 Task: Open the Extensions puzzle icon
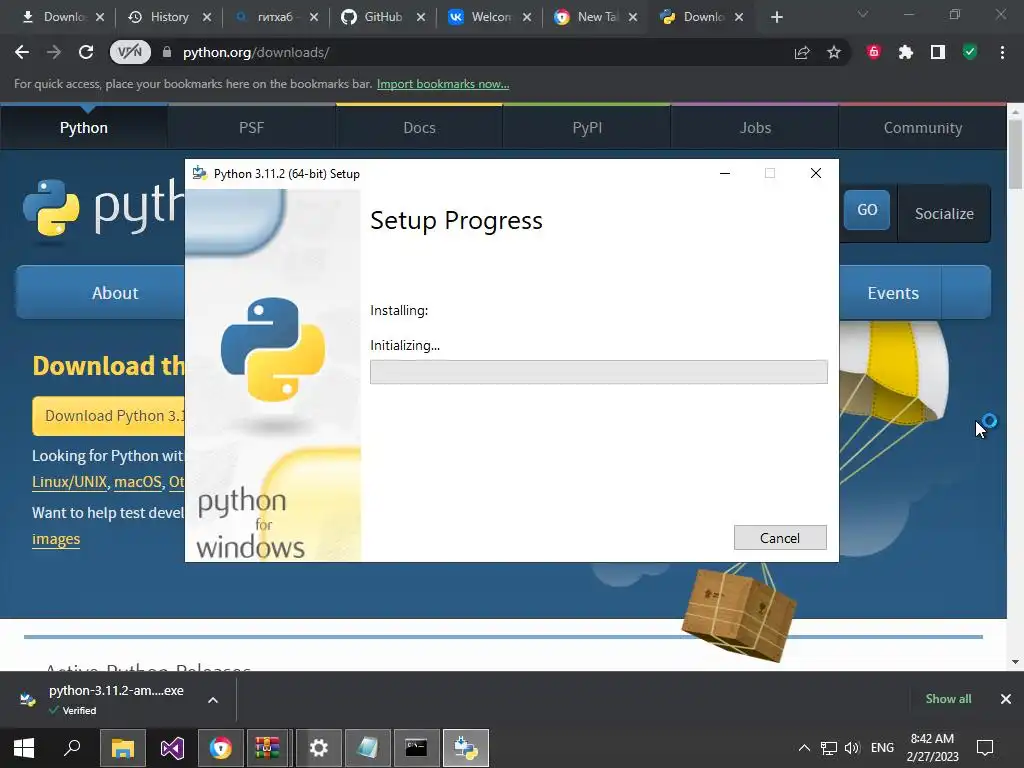pos(906,52)
